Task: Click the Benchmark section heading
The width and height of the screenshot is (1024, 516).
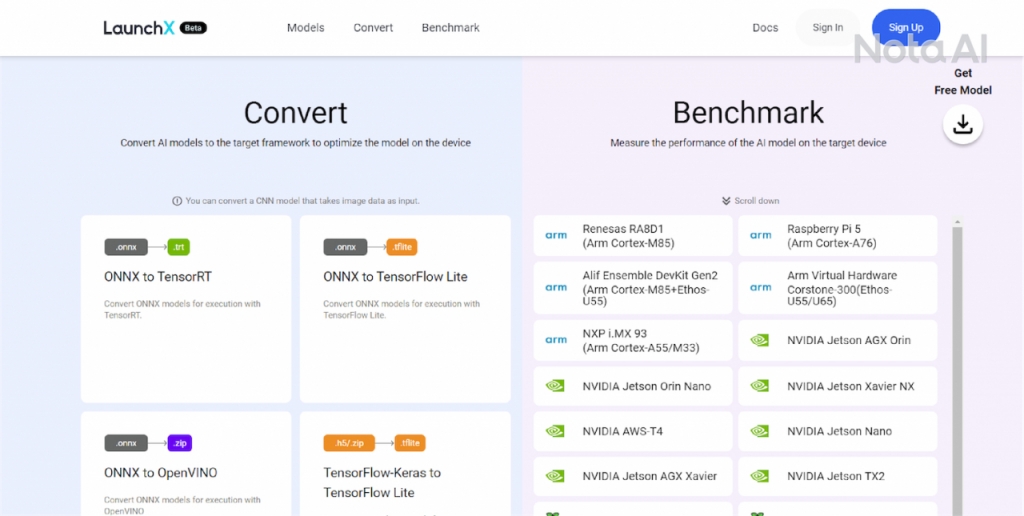Action: (x=748, y=113)
